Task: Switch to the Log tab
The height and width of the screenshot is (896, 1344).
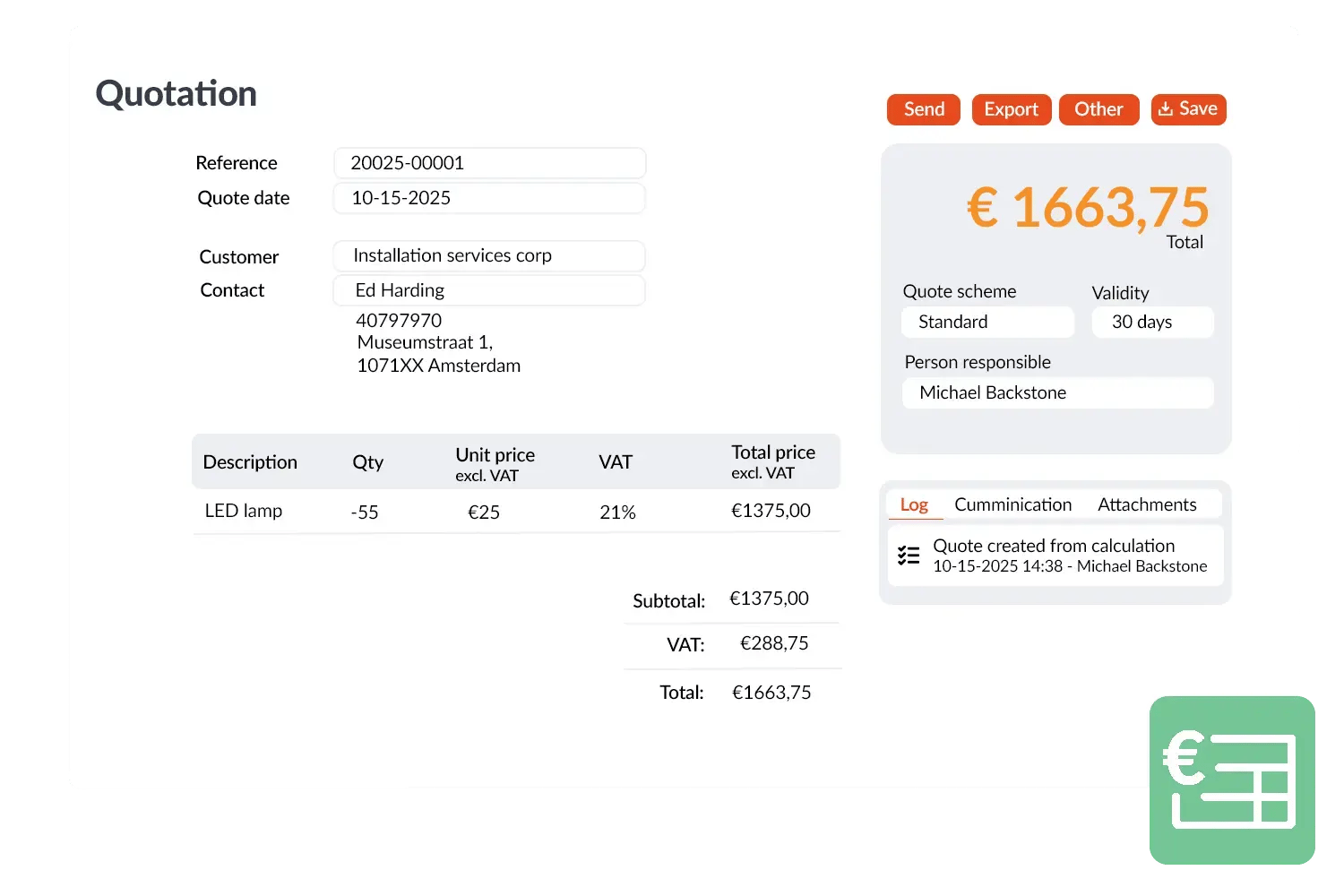Action: click(914, 504)
